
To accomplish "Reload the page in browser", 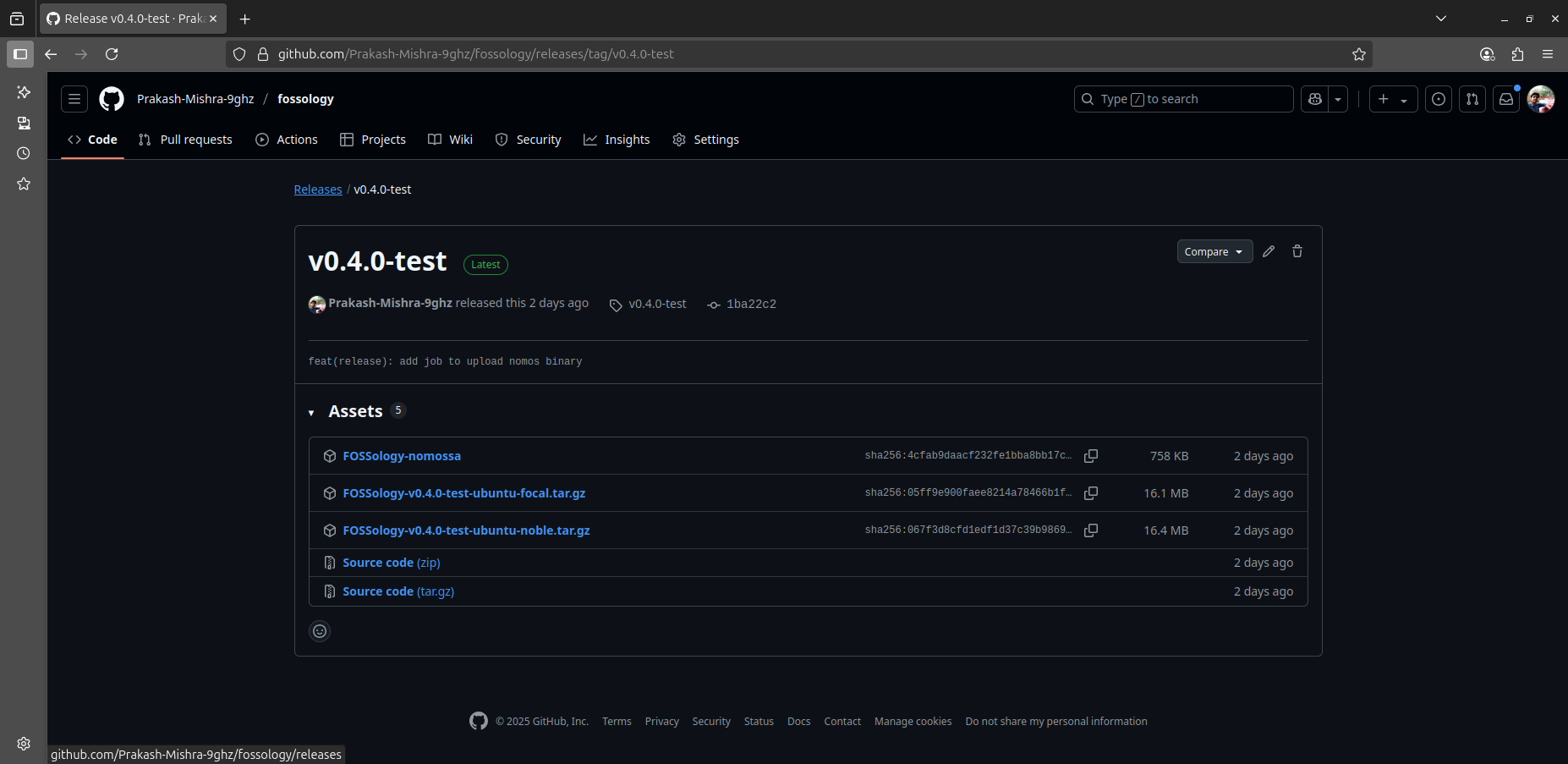I will 112,54.
